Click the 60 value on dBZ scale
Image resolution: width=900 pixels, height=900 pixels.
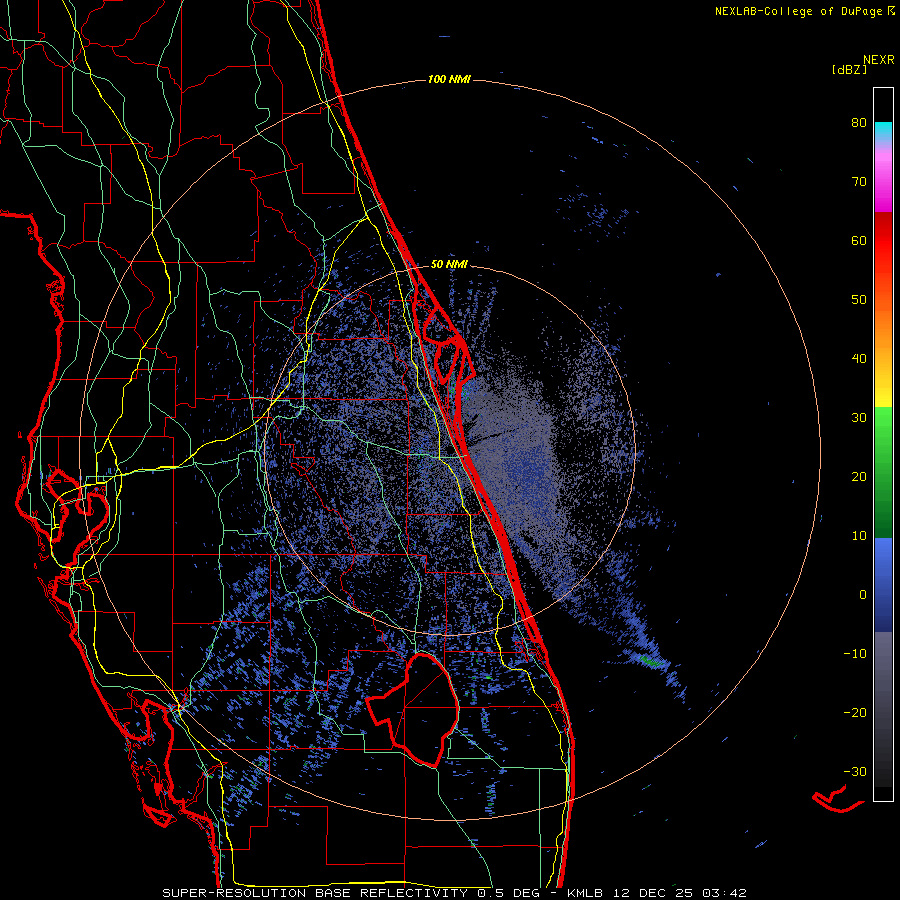tap(859, 240)
